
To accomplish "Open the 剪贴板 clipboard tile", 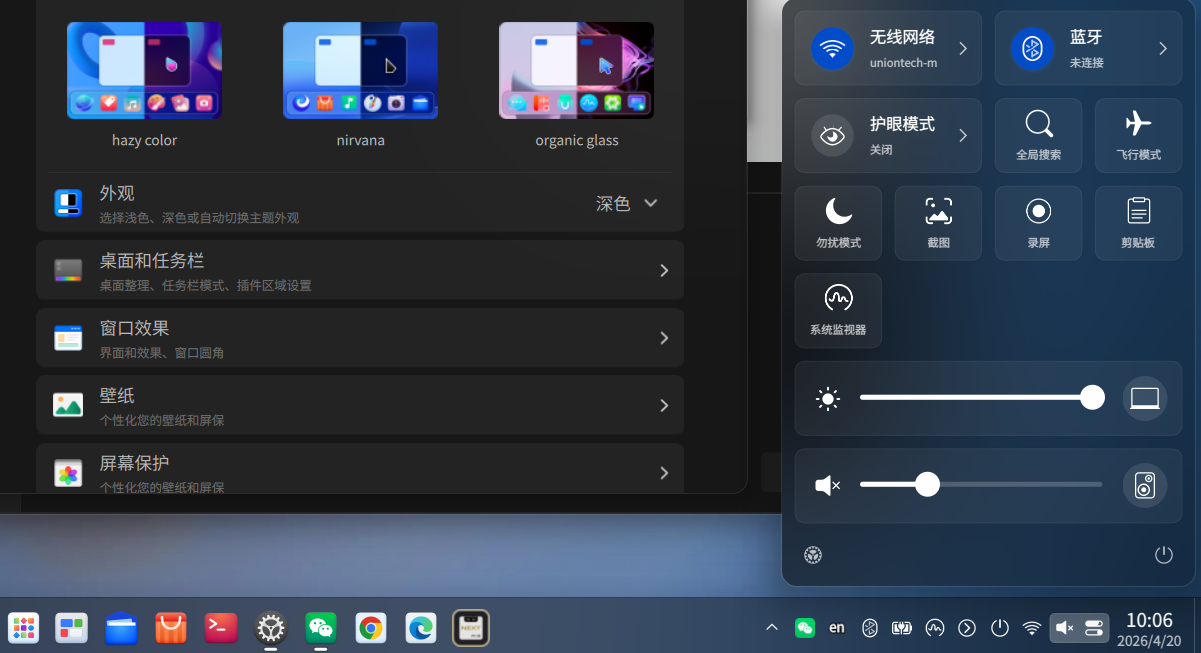I will pyautogui.click(x=1138, y=223).
